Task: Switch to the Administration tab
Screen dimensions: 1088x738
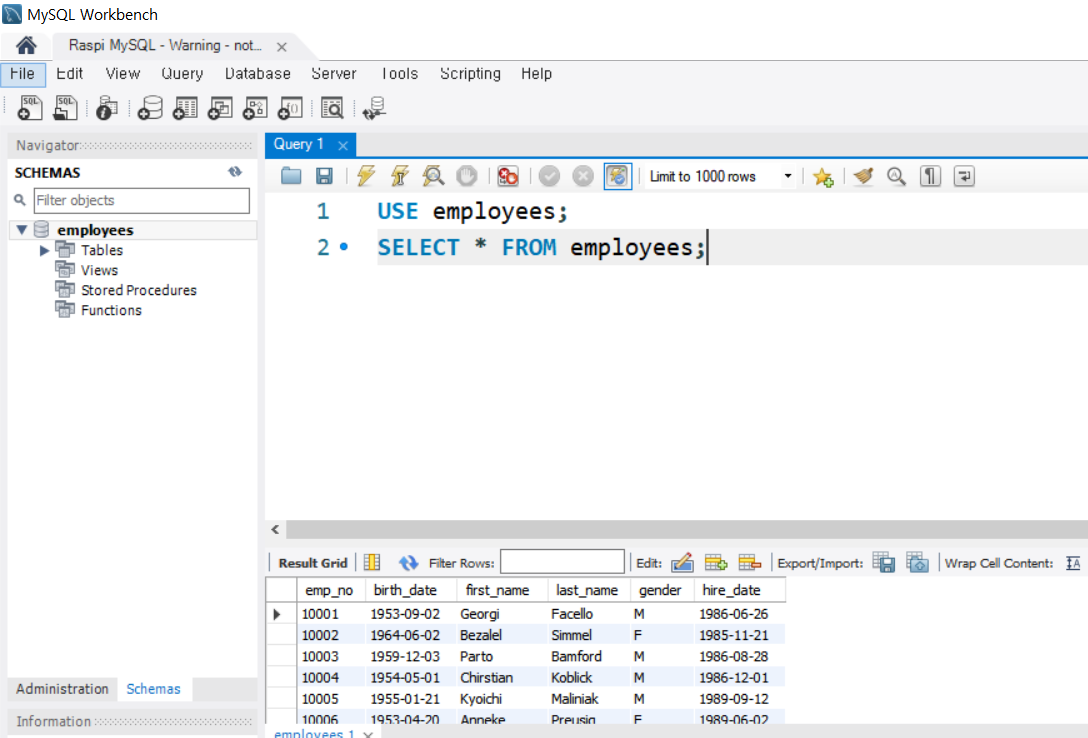Action: (62, 689)
